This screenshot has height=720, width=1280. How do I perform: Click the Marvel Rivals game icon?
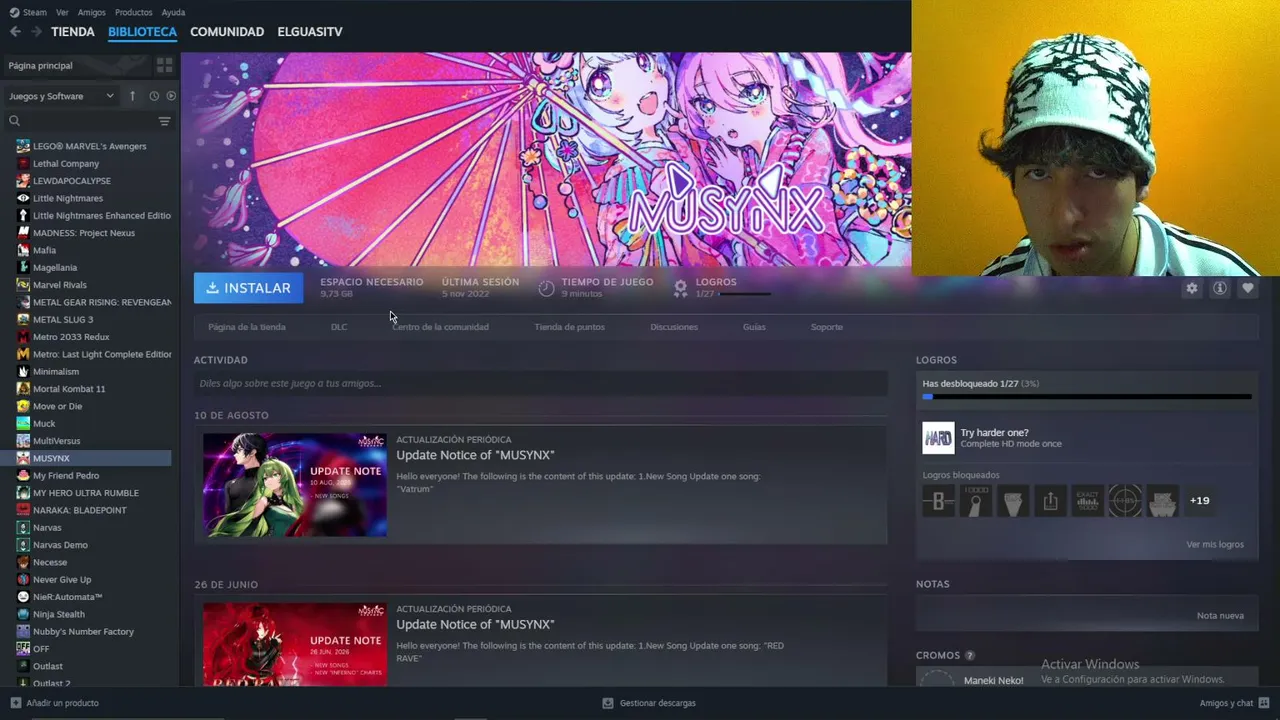pyautogui.click(x=23, y=285)
